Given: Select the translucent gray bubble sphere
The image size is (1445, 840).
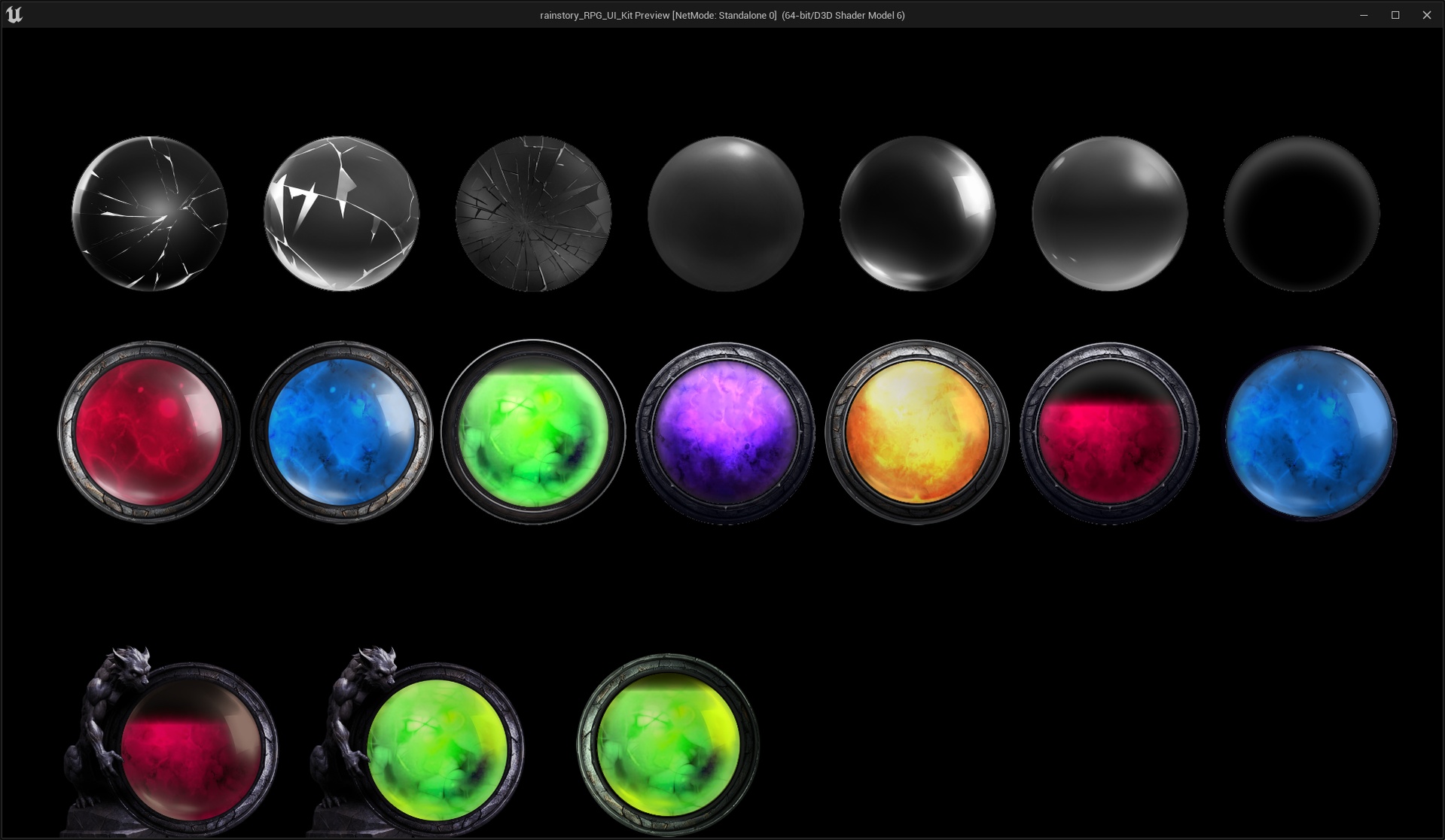Looking at the screenshot, I should pyautogui.click(x=1109, y=214).
